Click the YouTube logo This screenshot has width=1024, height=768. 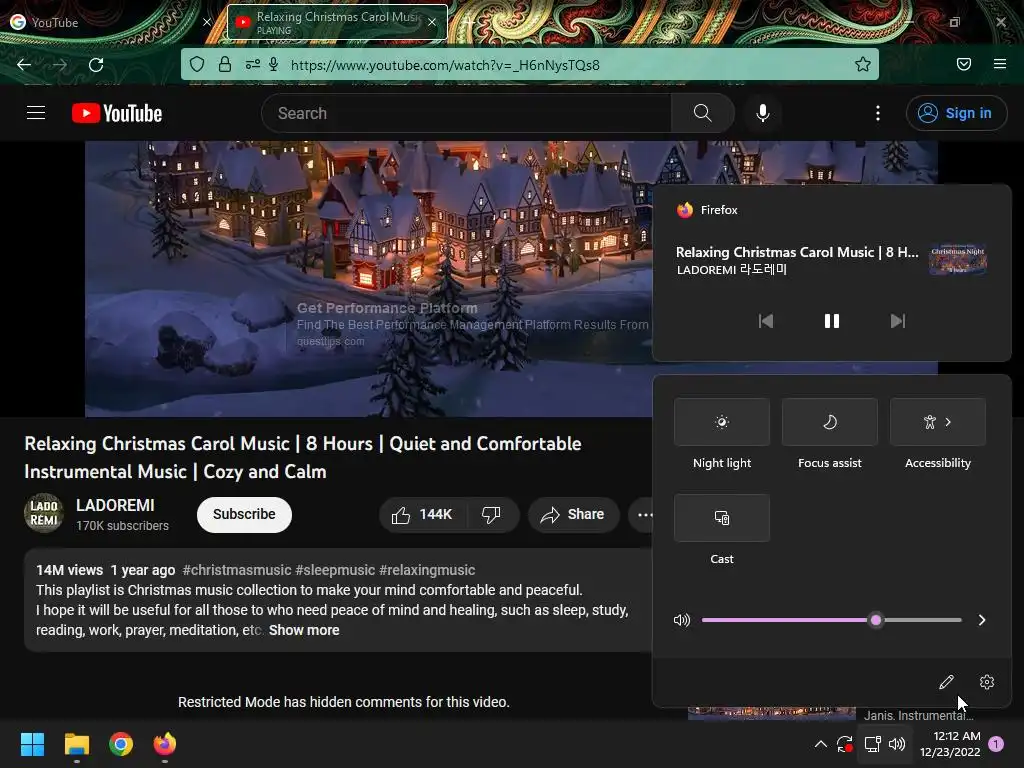click(x=117, y=113)
